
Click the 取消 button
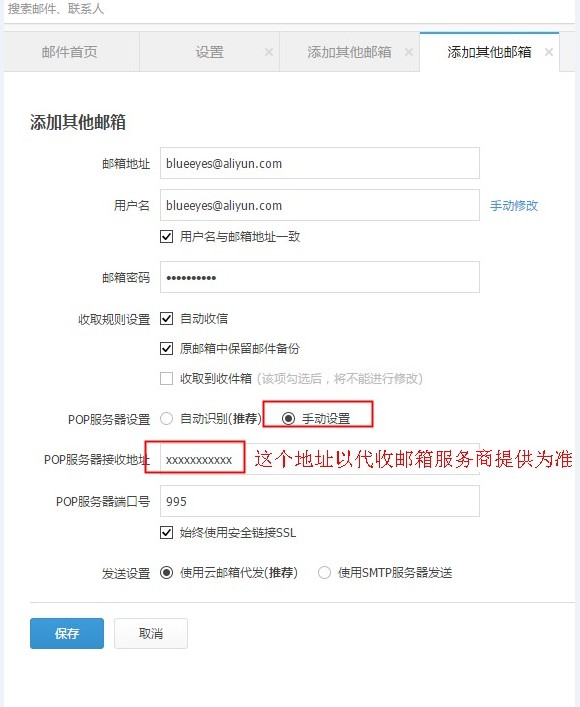pos(151,634)
